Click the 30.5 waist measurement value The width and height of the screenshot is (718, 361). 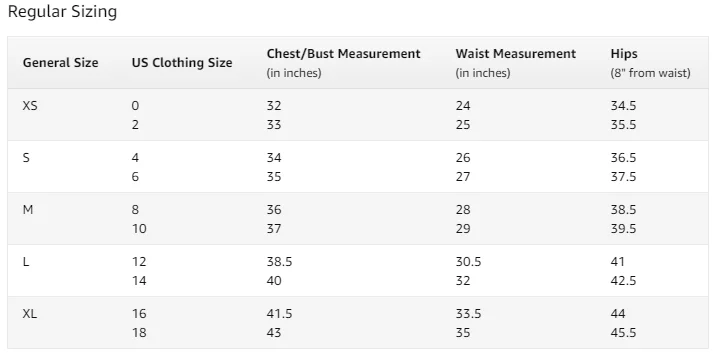click(468, 262)
